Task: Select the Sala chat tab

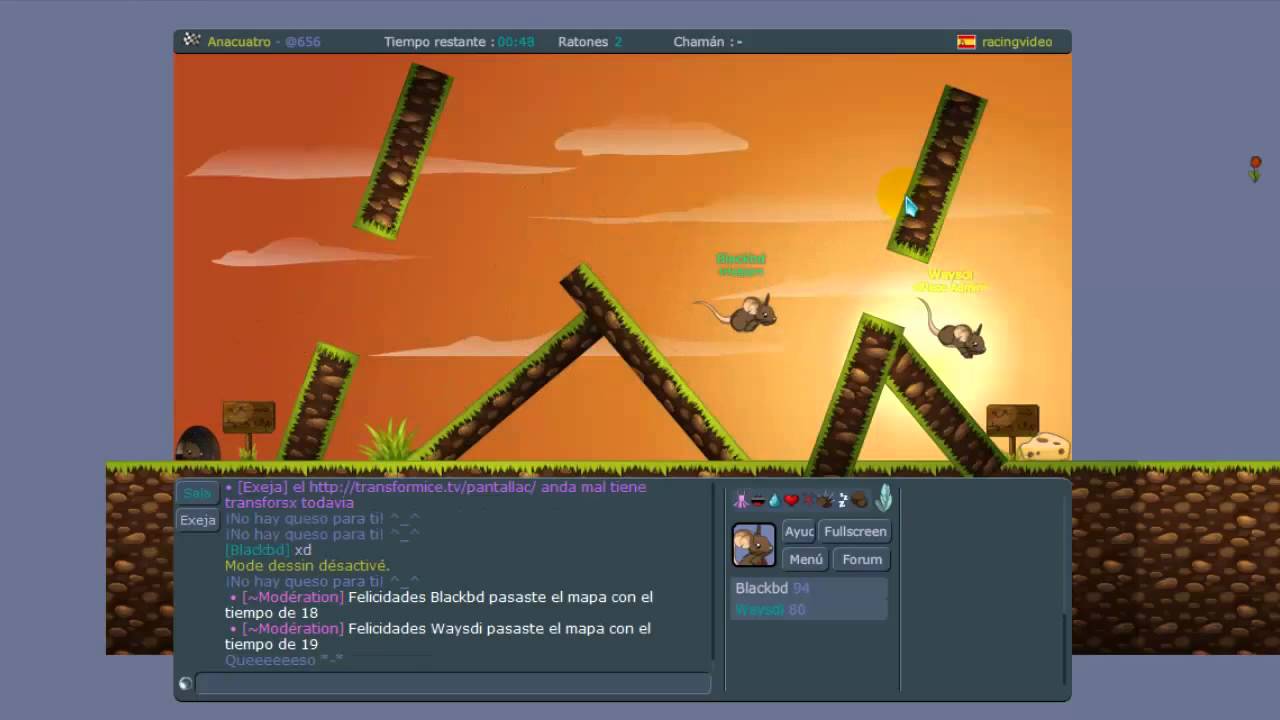Action: 197,493
